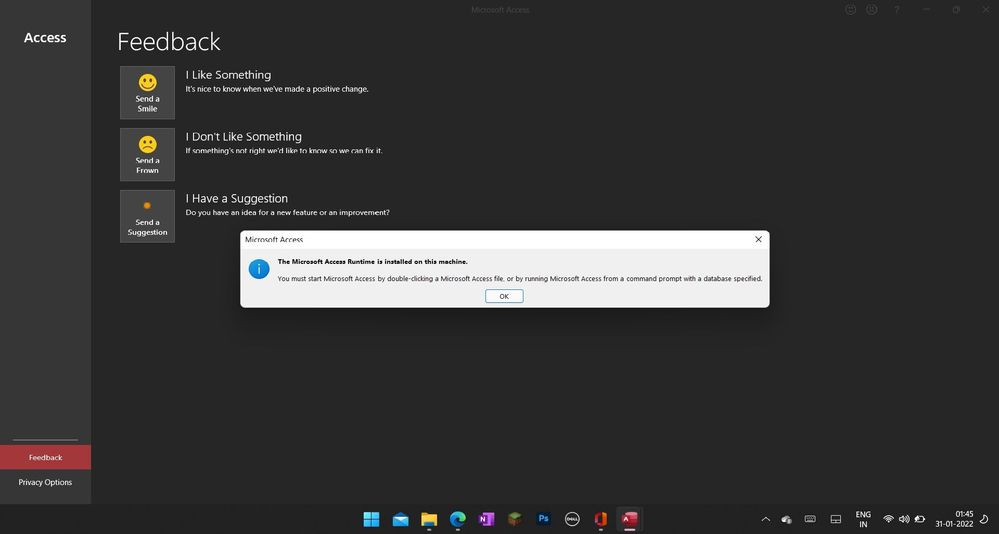The width and height of the screenshot is (999, 534).
Task: Open File Explorer from the taskbar
Action: [x=429, y=519]
